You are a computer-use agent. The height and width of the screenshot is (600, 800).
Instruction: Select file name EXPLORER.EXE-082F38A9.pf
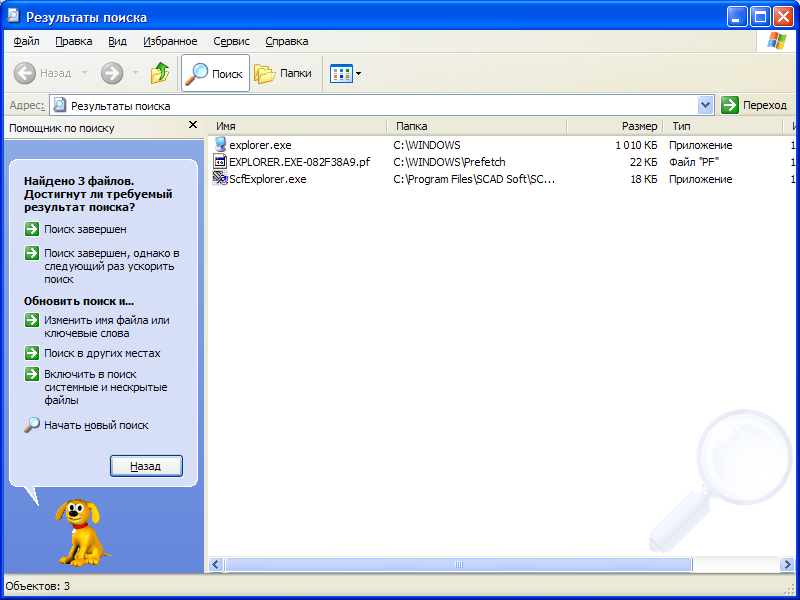[299, 162]
